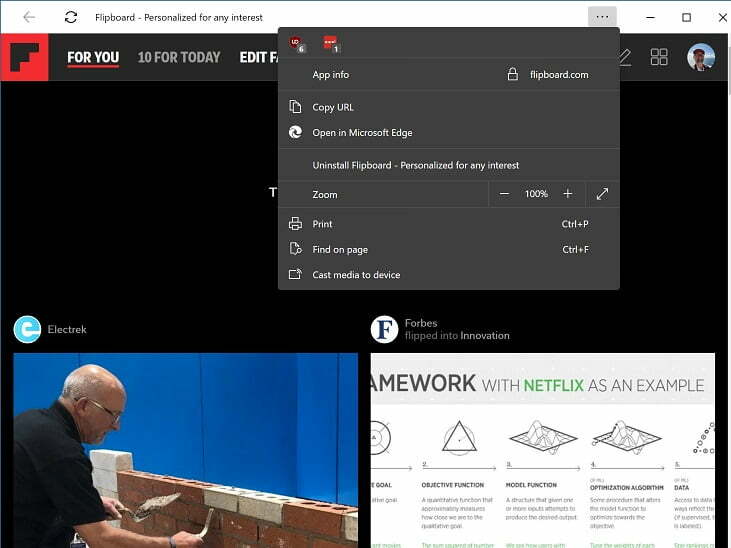Viewport: 731px width, 548px height.
Task: Enter full screen with the expand arrow icon
Action: [602, 194]
